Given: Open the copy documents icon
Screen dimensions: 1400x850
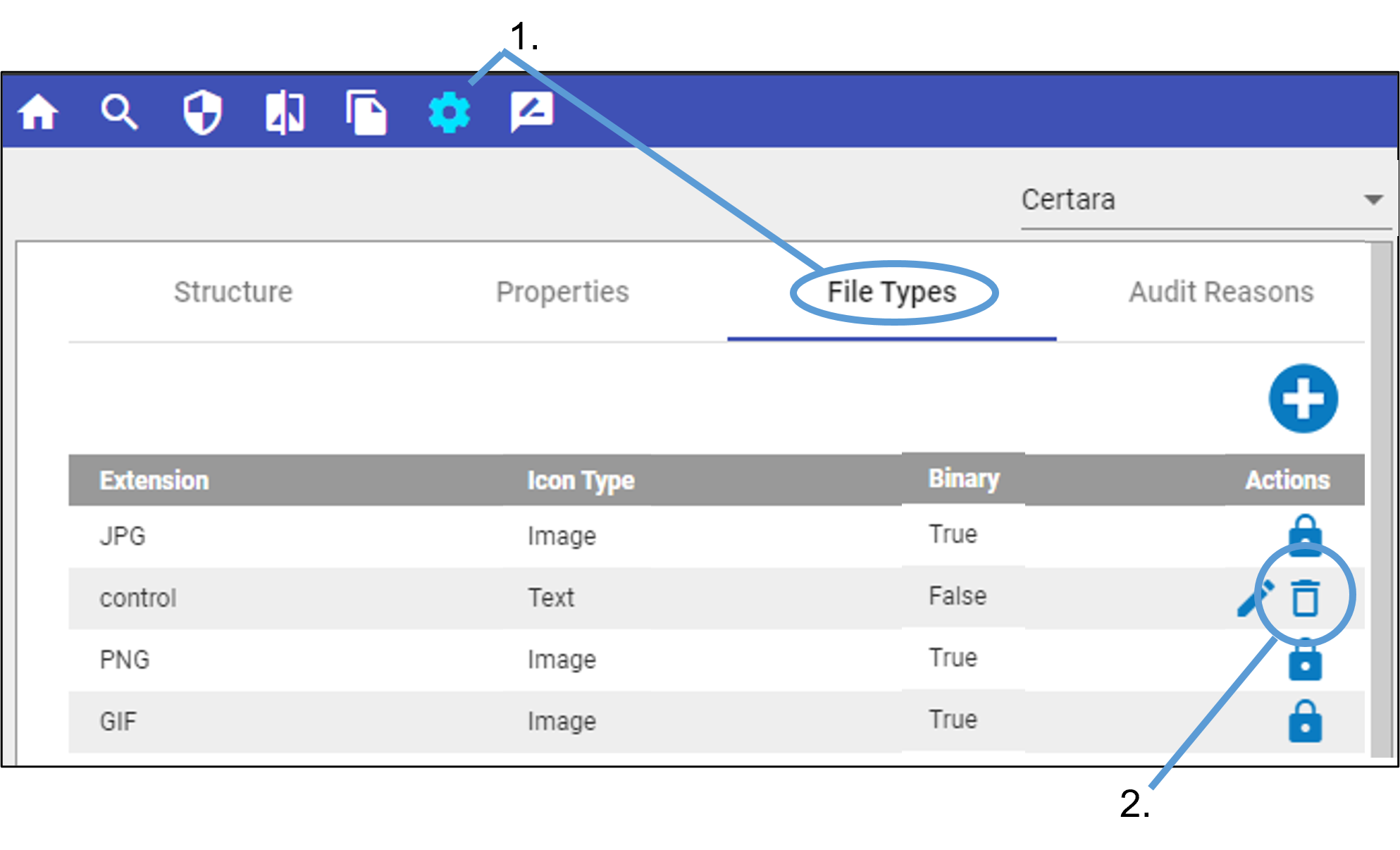Looking at the screenshot, I should 366,112.
